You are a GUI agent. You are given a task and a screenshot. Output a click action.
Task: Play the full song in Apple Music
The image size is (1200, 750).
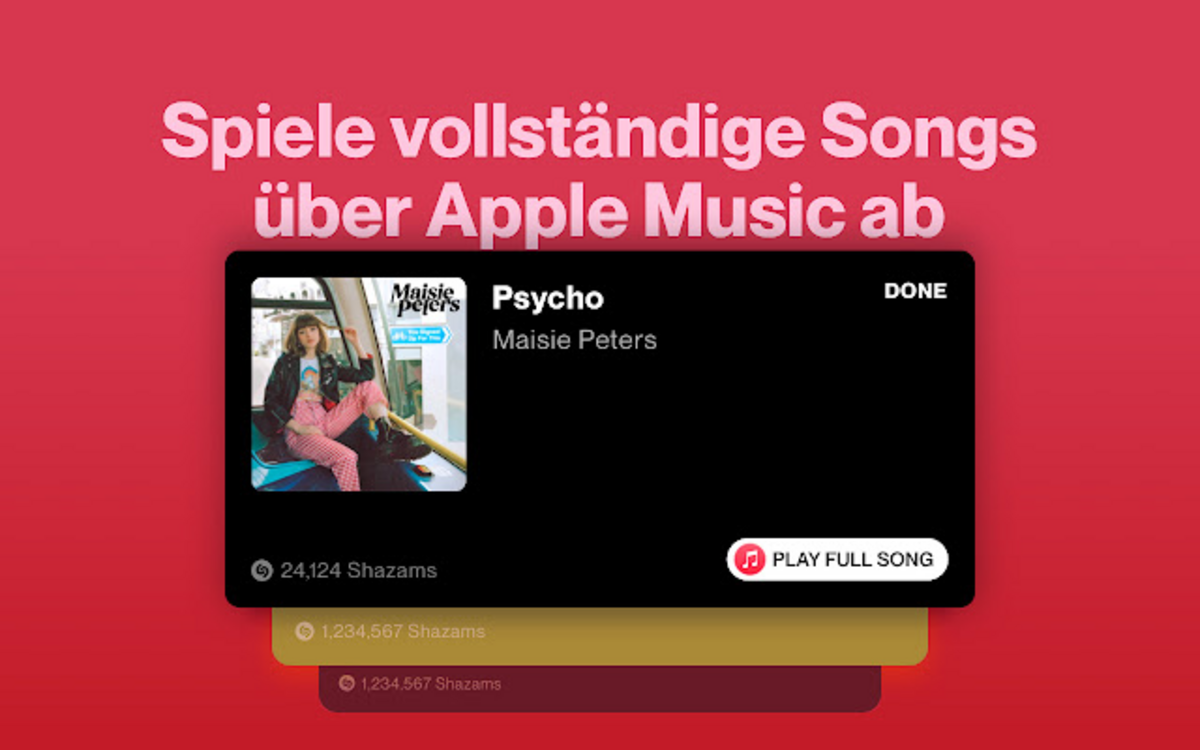click(x=837, y=559)
